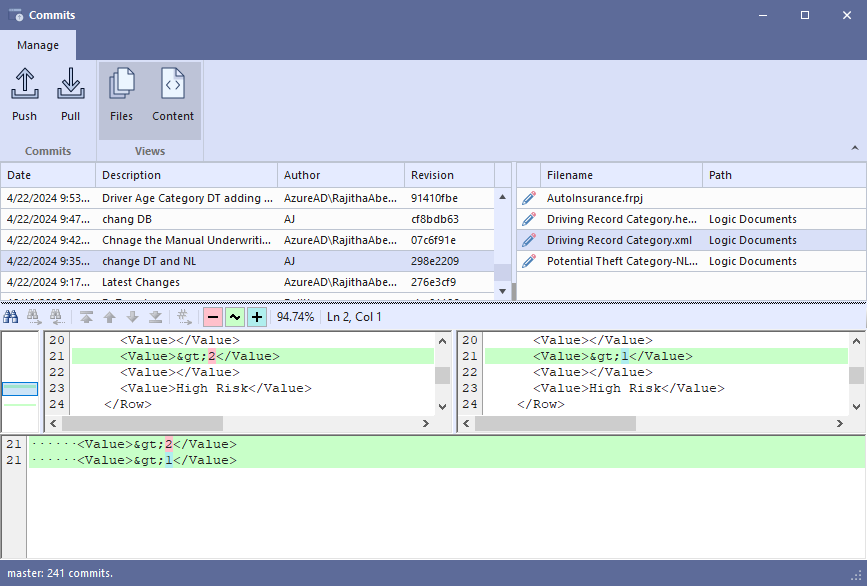The image size is (867, 586).
Task: Click the left diff pane scroll-right arrow
Action: [x=426, y=423]
